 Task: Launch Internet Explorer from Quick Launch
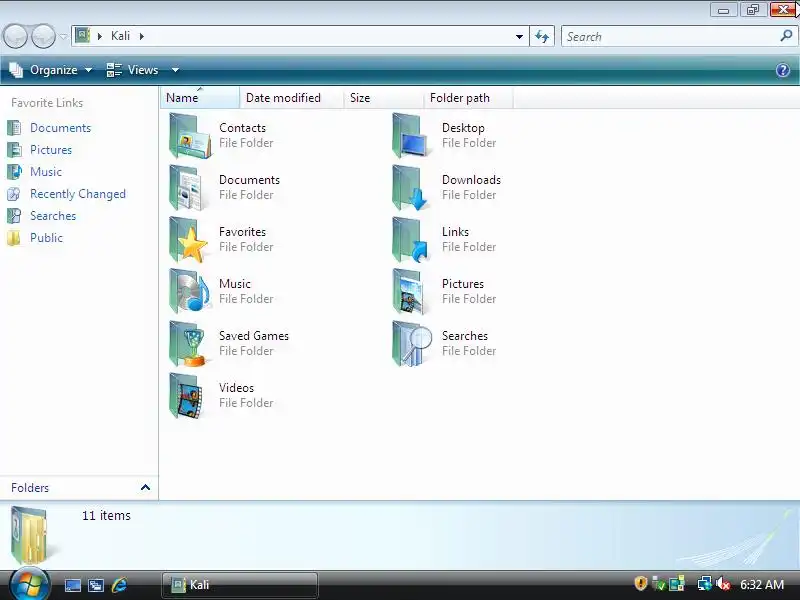[x=119, y=585]
